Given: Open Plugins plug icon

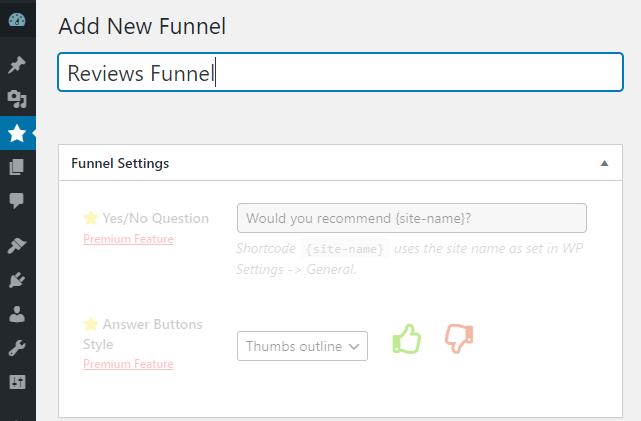Looking at the screenshot, I should click(x=17, y=279).
